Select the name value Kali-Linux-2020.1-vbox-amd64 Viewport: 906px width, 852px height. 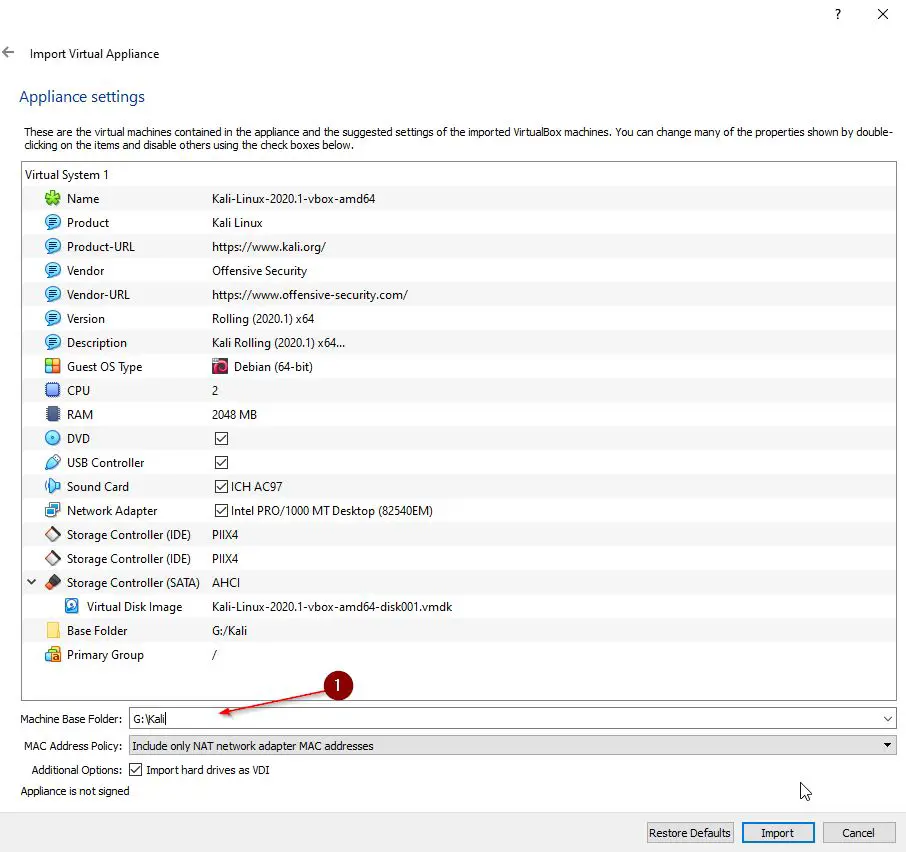[x=294, y=199]
